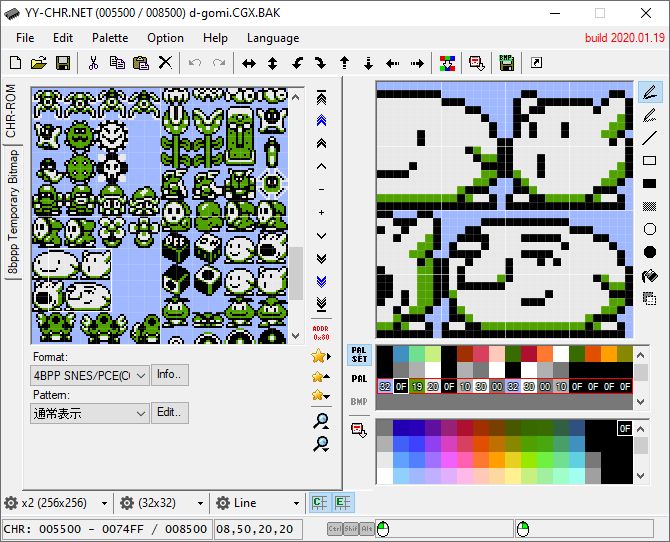This screenshot has height=542, width=670.
Task: Jump to the end of the ROM
Action: click(x=321, y=304)
